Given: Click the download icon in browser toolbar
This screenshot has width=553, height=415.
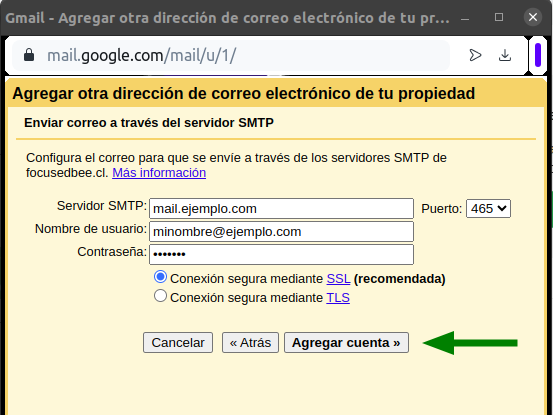Looking at the screenshot, I should pyautogui.click(x=505, y=55).
